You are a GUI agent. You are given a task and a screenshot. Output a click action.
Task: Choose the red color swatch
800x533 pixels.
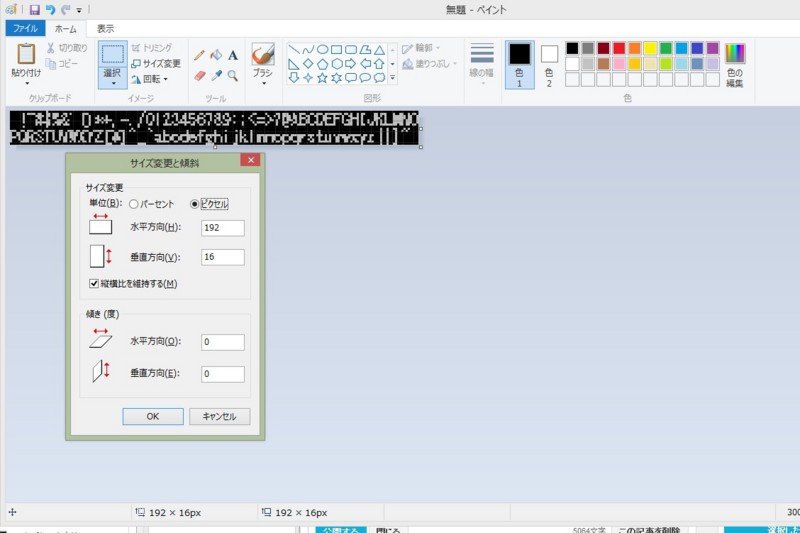tap(619, 48)
